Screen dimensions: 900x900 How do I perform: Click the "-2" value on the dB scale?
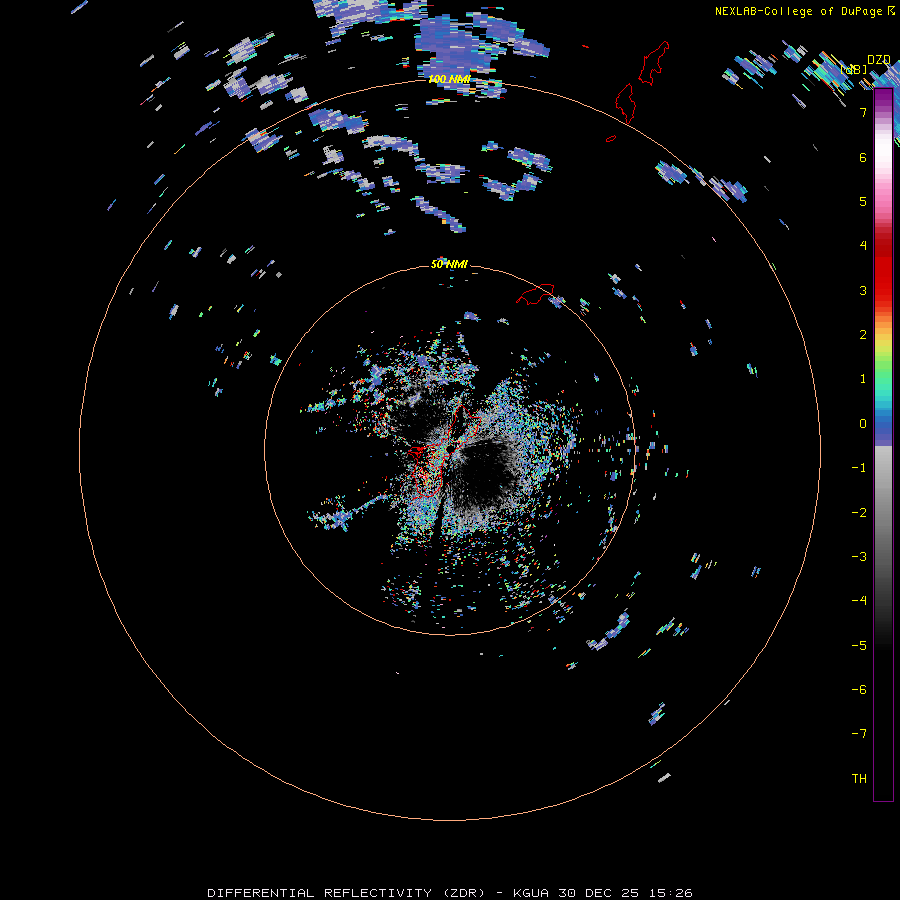(x=859, y=513)
